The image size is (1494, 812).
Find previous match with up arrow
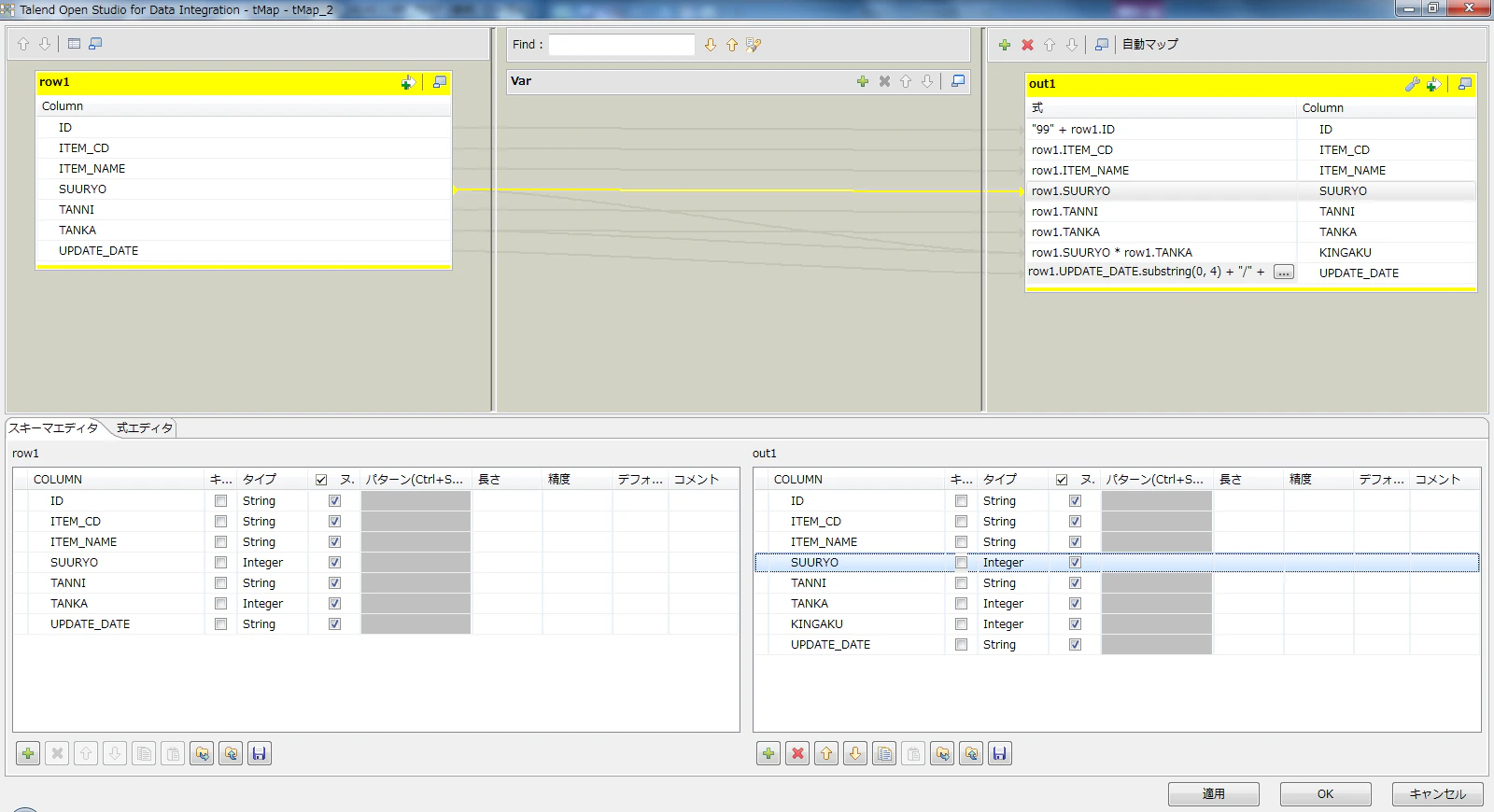point(732,45)
